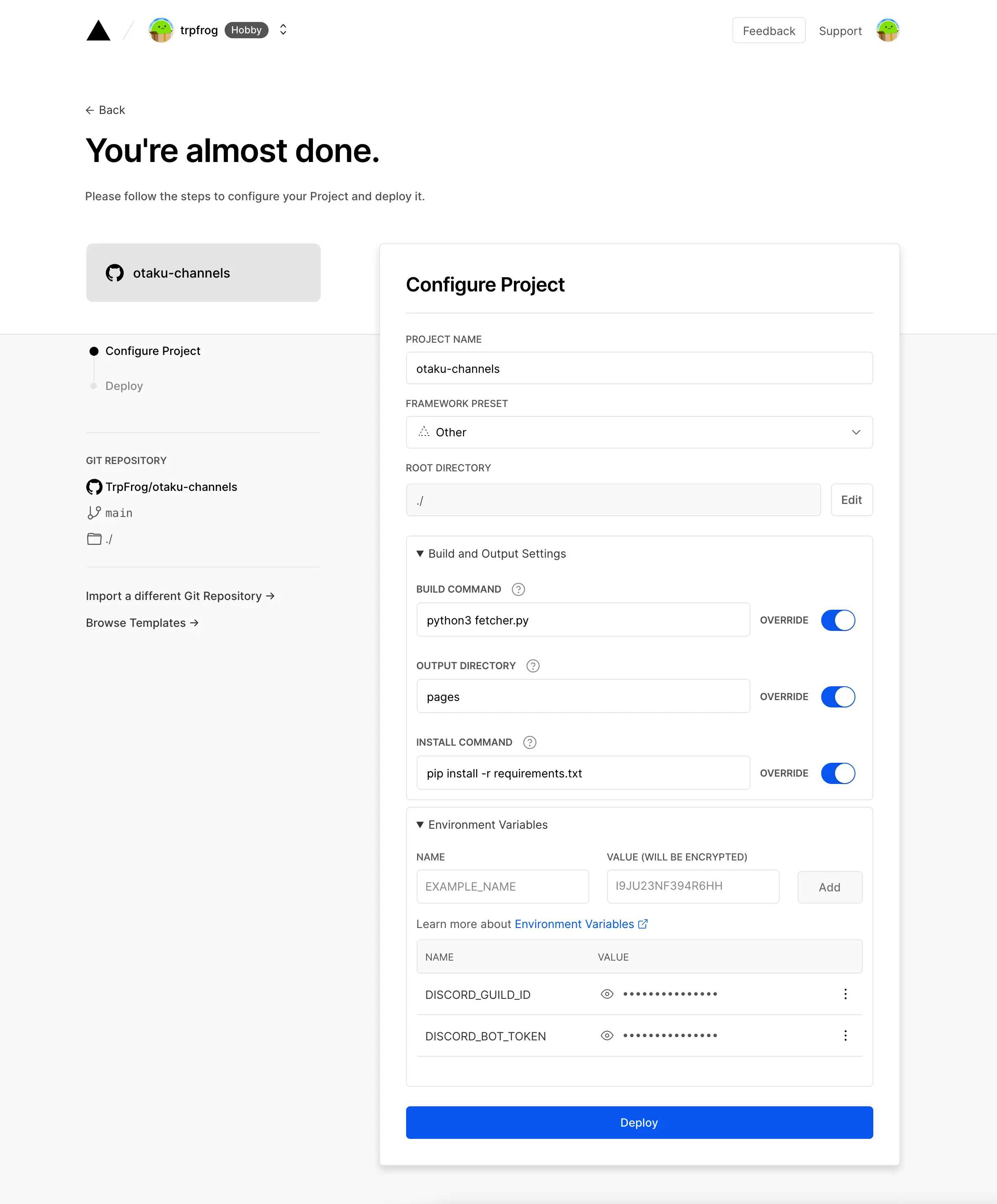This screenshot has width=997, height=1204.
Task: Click the Support menu item
Action: [x=840, y=31]
